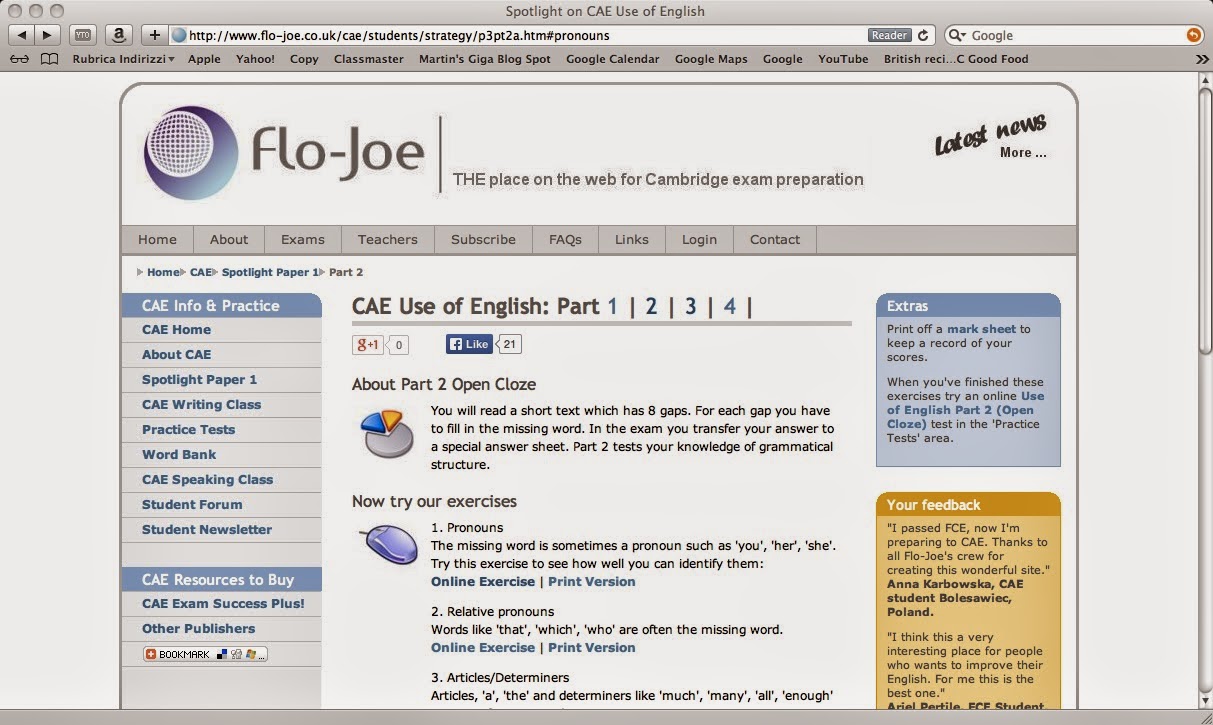The width and height of the screenshot is (1213, 725).
Task: Open the Teachers navigation tab
Action: [x=388, y=240]
